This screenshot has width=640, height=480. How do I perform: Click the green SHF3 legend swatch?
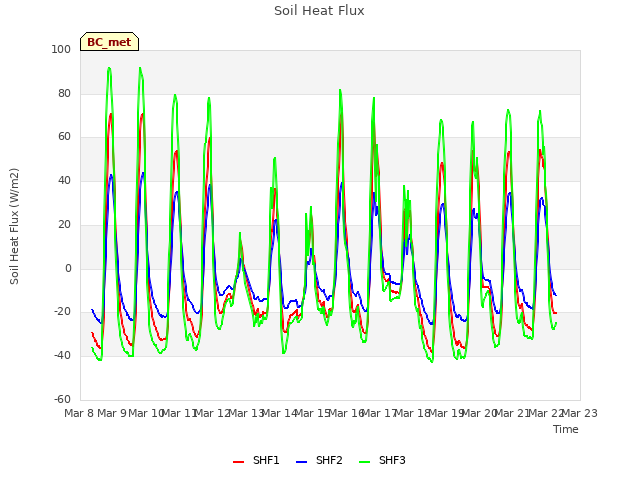point(364,462)
